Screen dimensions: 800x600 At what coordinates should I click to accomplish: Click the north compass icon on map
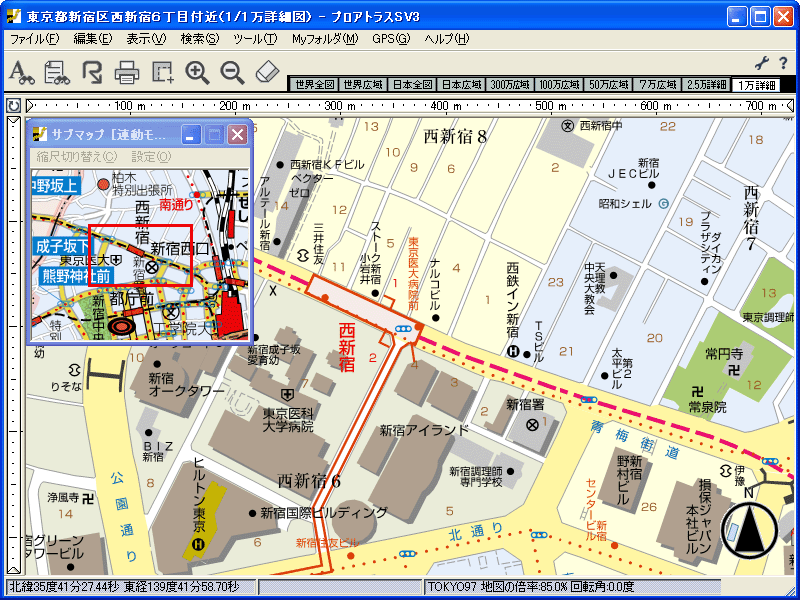pos(748,529)
